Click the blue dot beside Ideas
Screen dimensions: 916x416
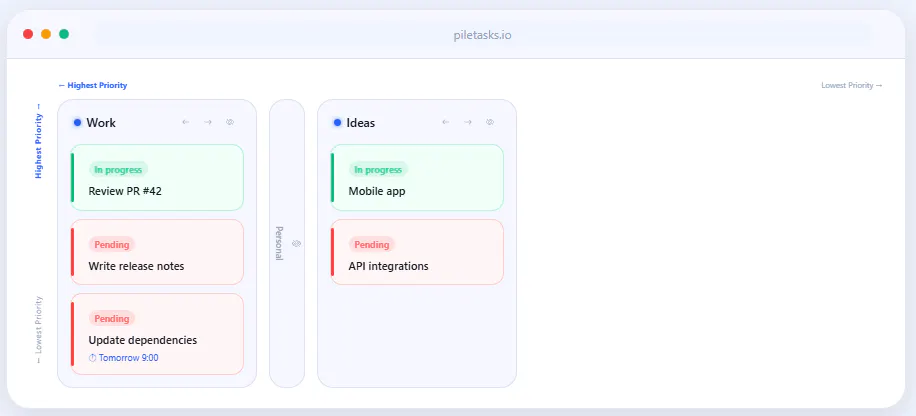pos(337,123)
